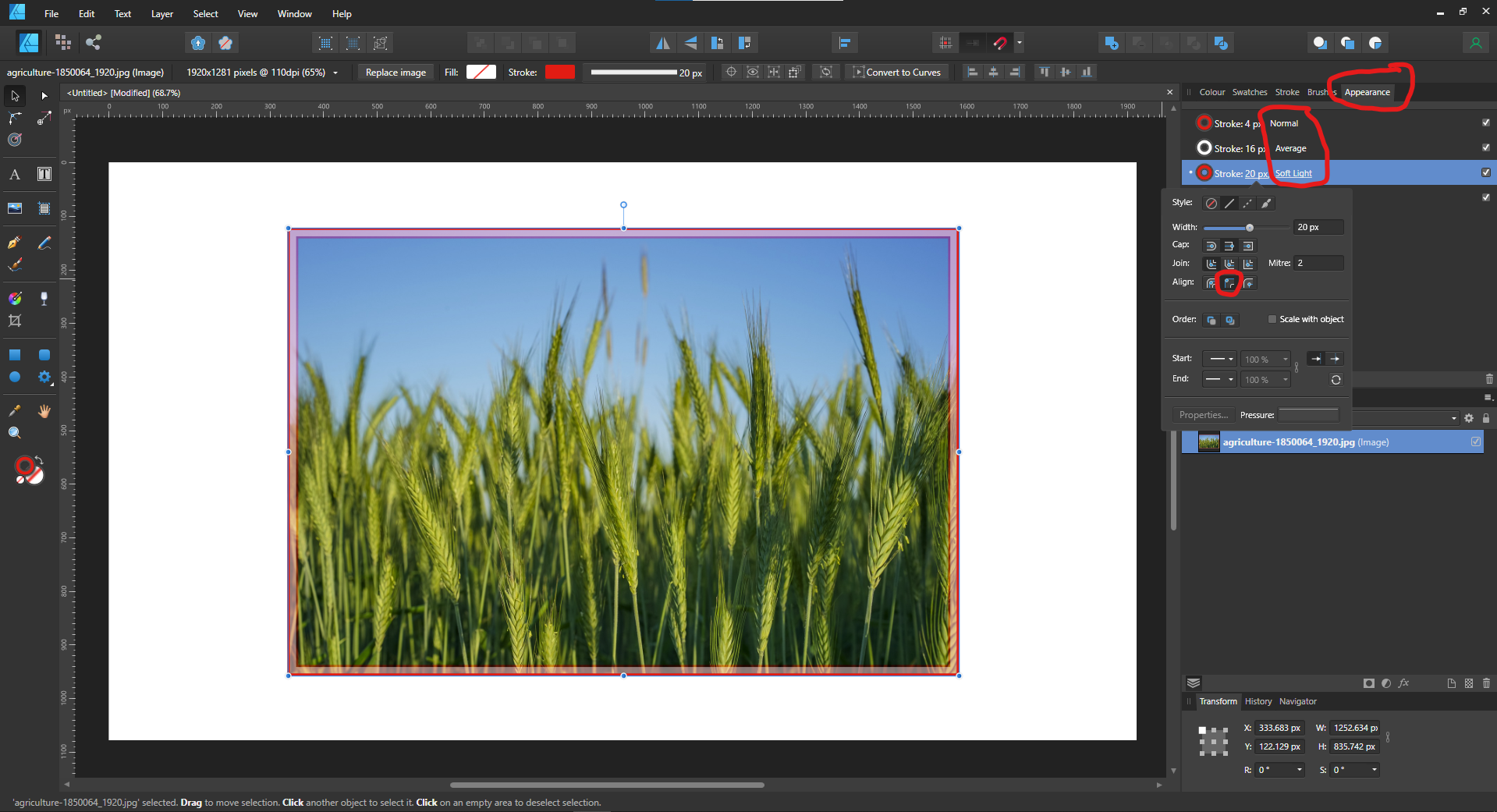1497x812 pixels.
Task: Toggle the start/end arrowhead link icon
Action: [1297, 367]
